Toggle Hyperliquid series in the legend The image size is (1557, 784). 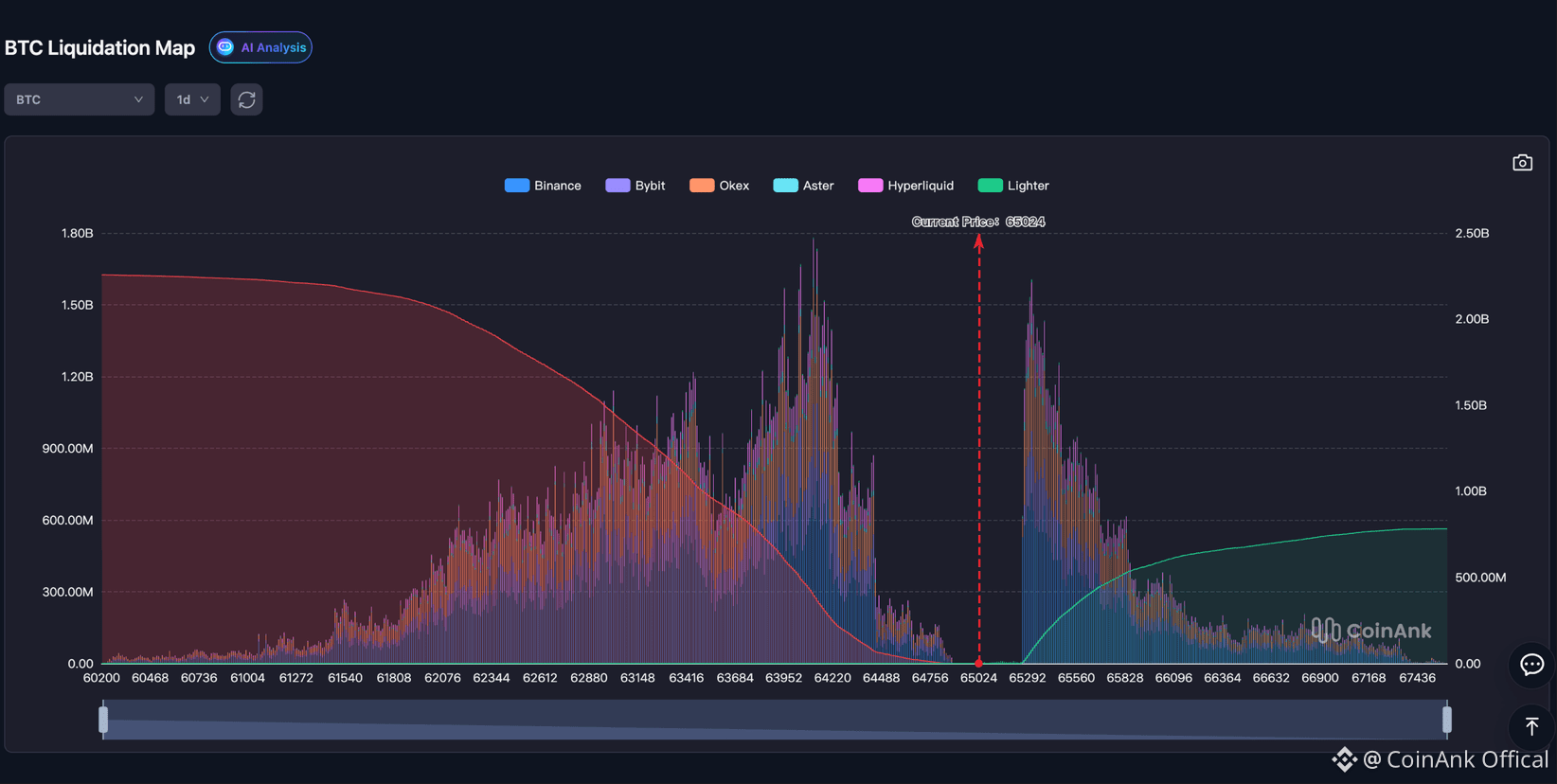point(905,186)
